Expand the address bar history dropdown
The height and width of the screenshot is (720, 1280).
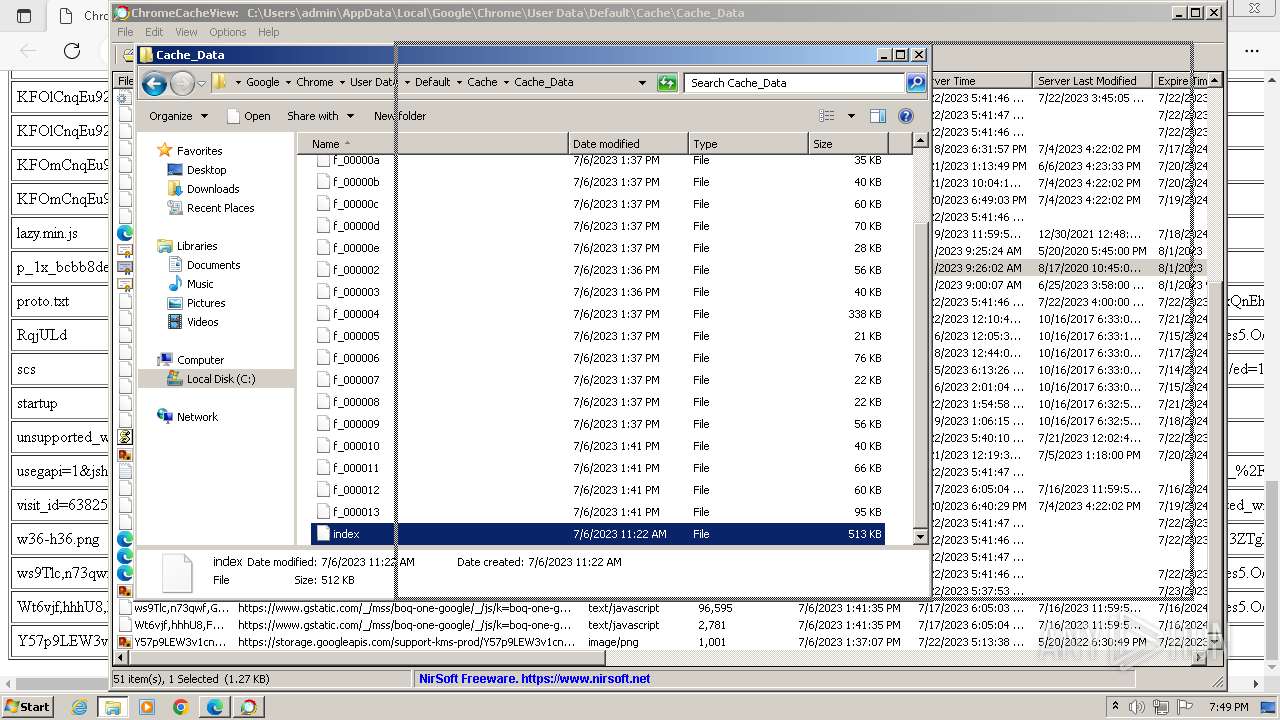(642, 83)
